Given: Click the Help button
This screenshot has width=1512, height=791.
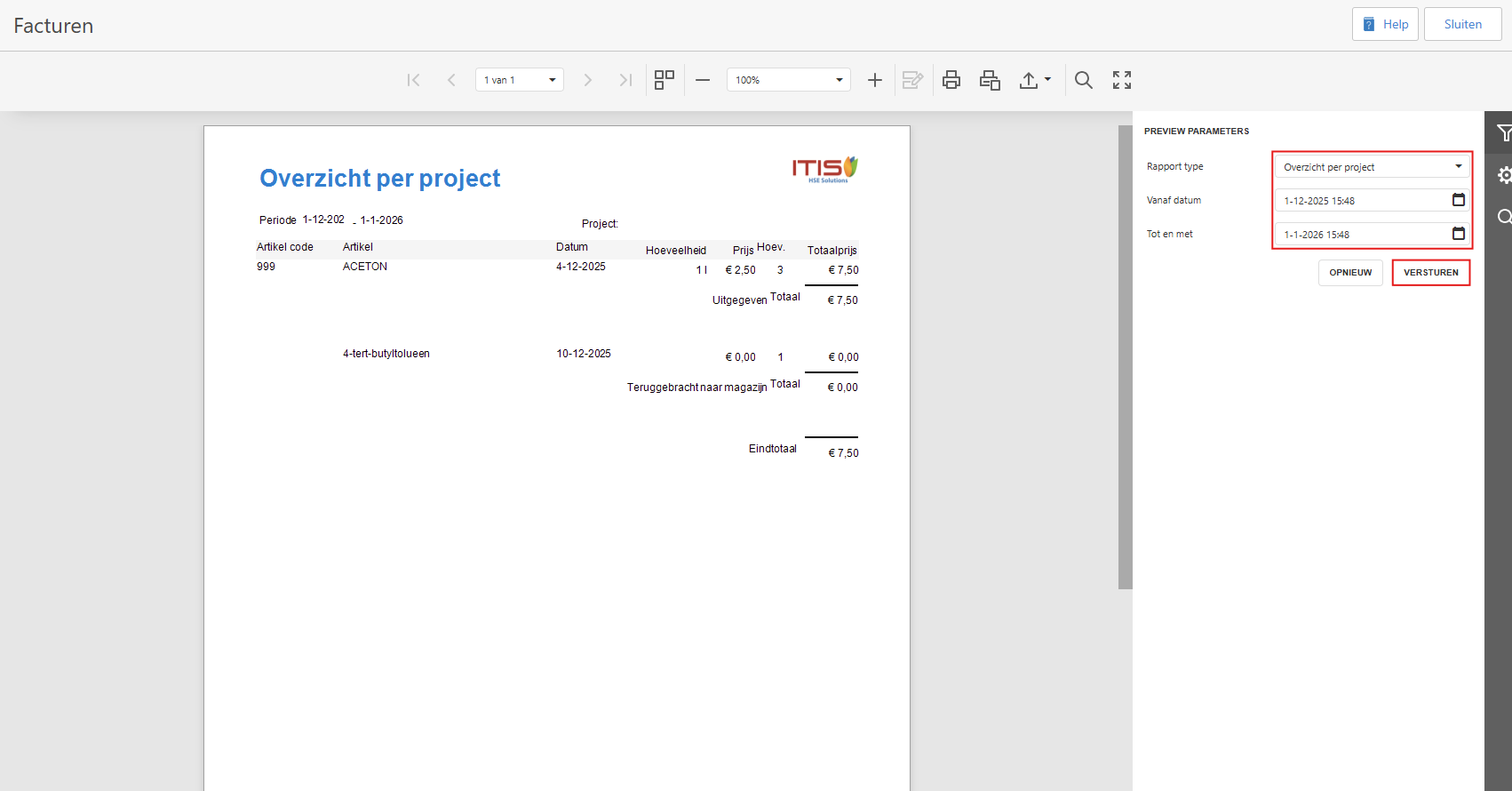Looking at the screenshot, I should point(1385,25).
